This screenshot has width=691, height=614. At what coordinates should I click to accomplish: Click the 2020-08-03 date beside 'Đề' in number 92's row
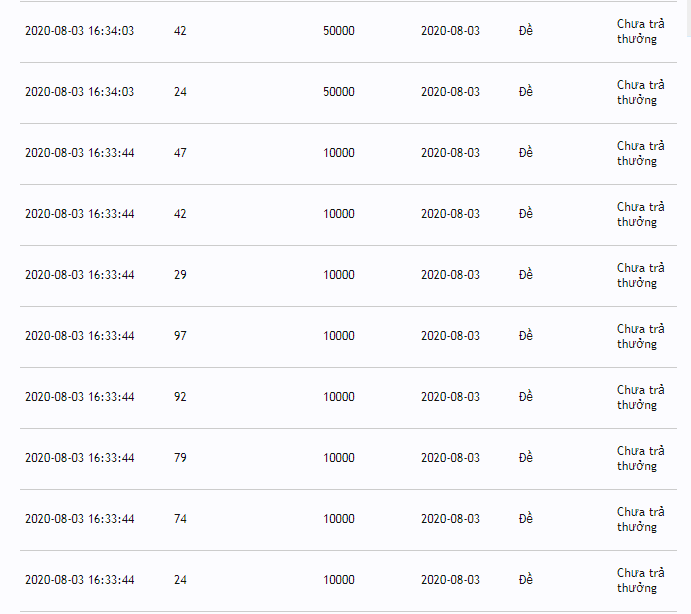450,397
